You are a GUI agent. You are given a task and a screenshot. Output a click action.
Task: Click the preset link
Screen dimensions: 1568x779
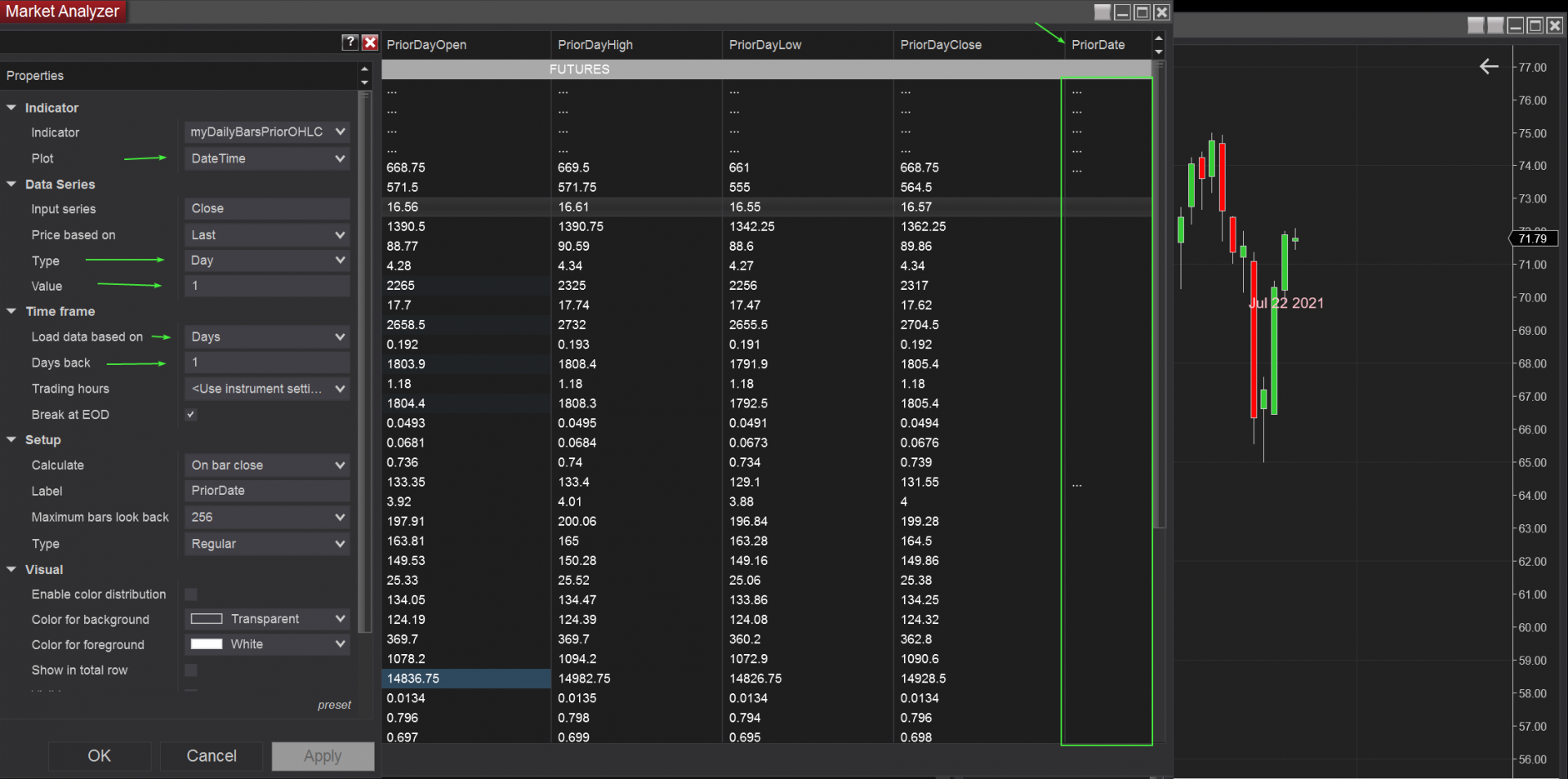click(x=334, y=705)
